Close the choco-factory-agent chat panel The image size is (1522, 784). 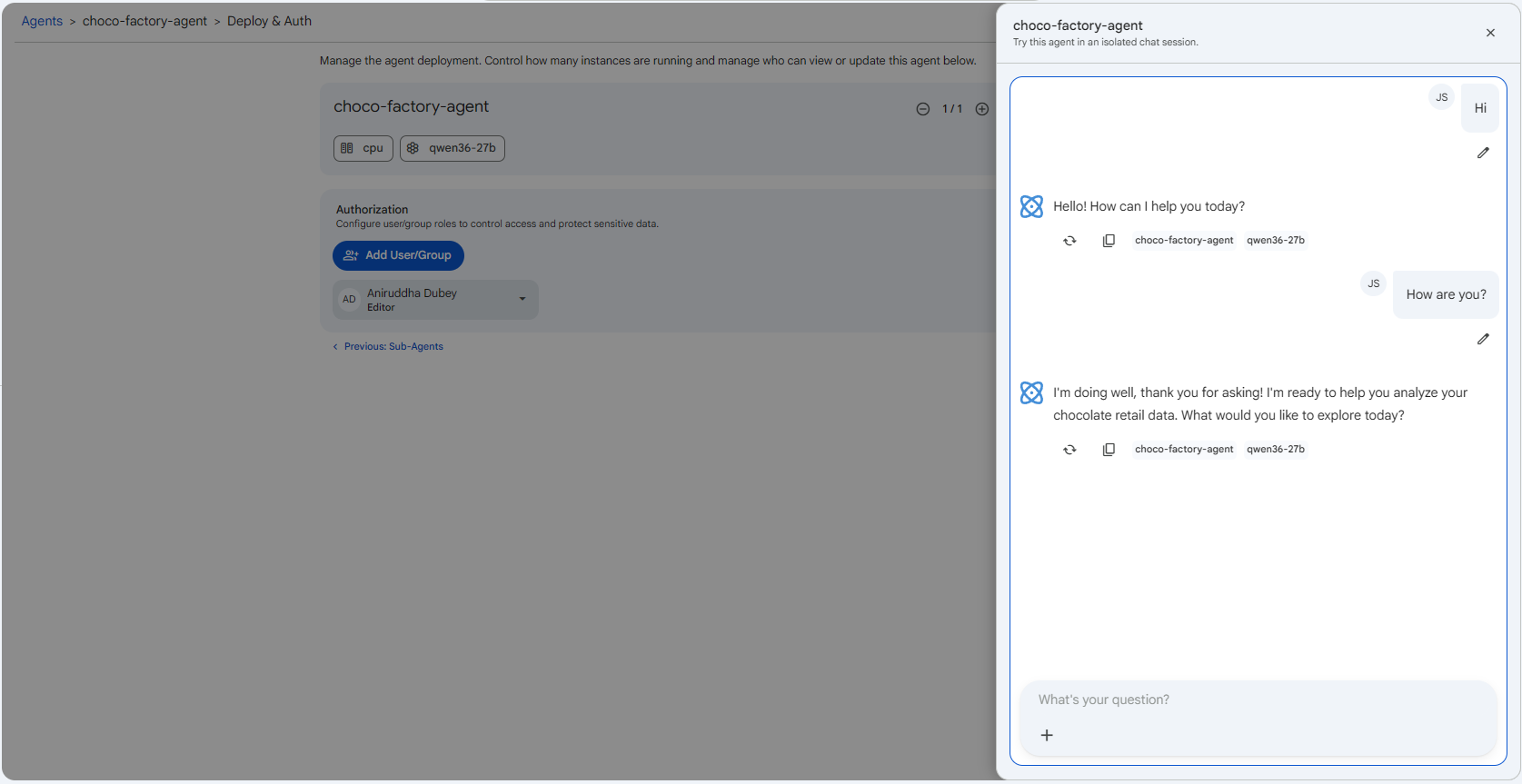1490,33
